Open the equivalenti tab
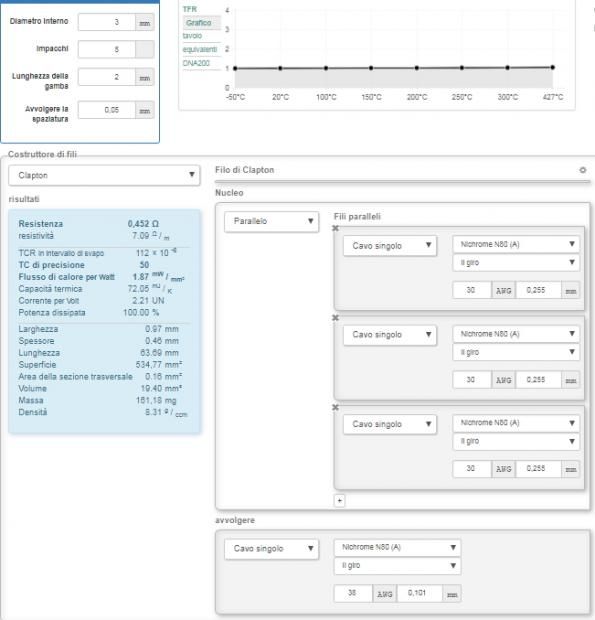The height and width of the screenshot is (620, 595). point(200,49)
